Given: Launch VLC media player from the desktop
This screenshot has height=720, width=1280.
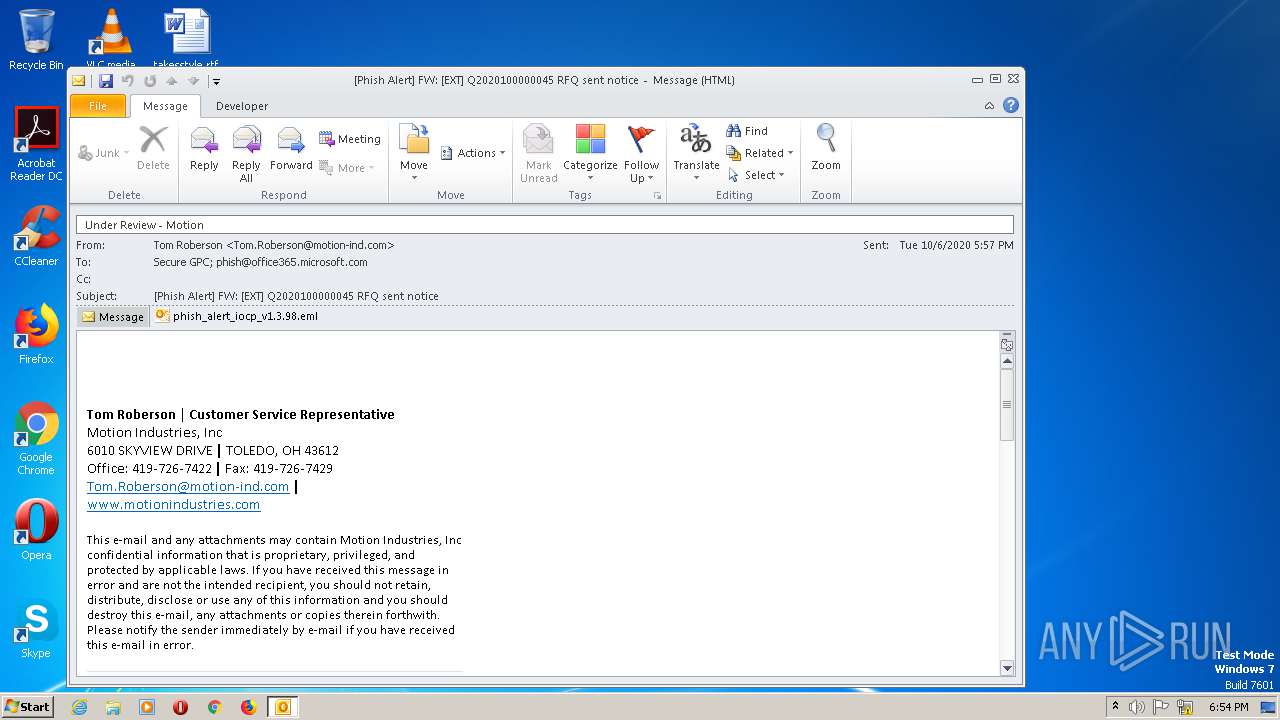Looking at the screenshot, I should [x=111, y=39].
